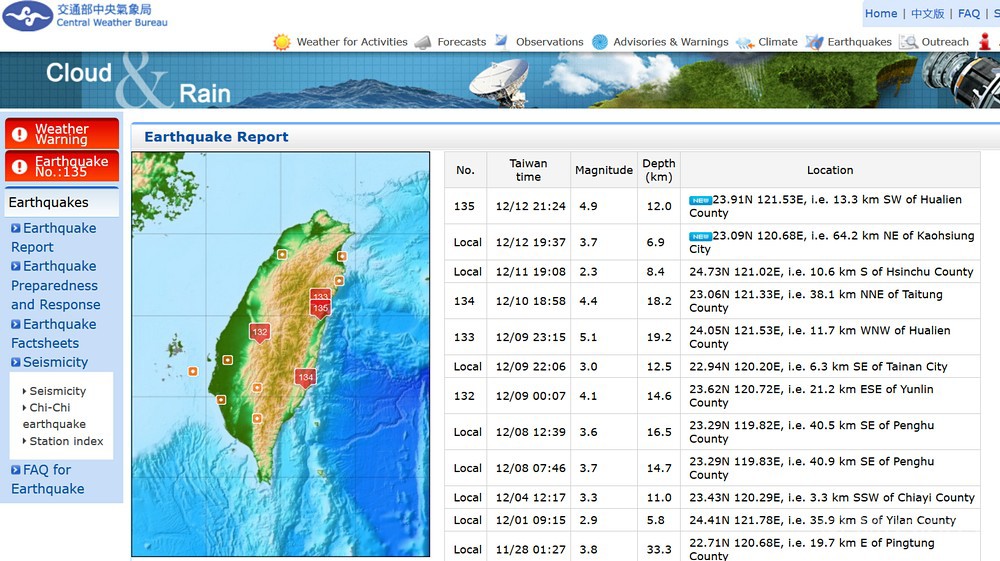Switch to Chinese version 中文版
The image size is (1000, 561).
tap(927, 13)
